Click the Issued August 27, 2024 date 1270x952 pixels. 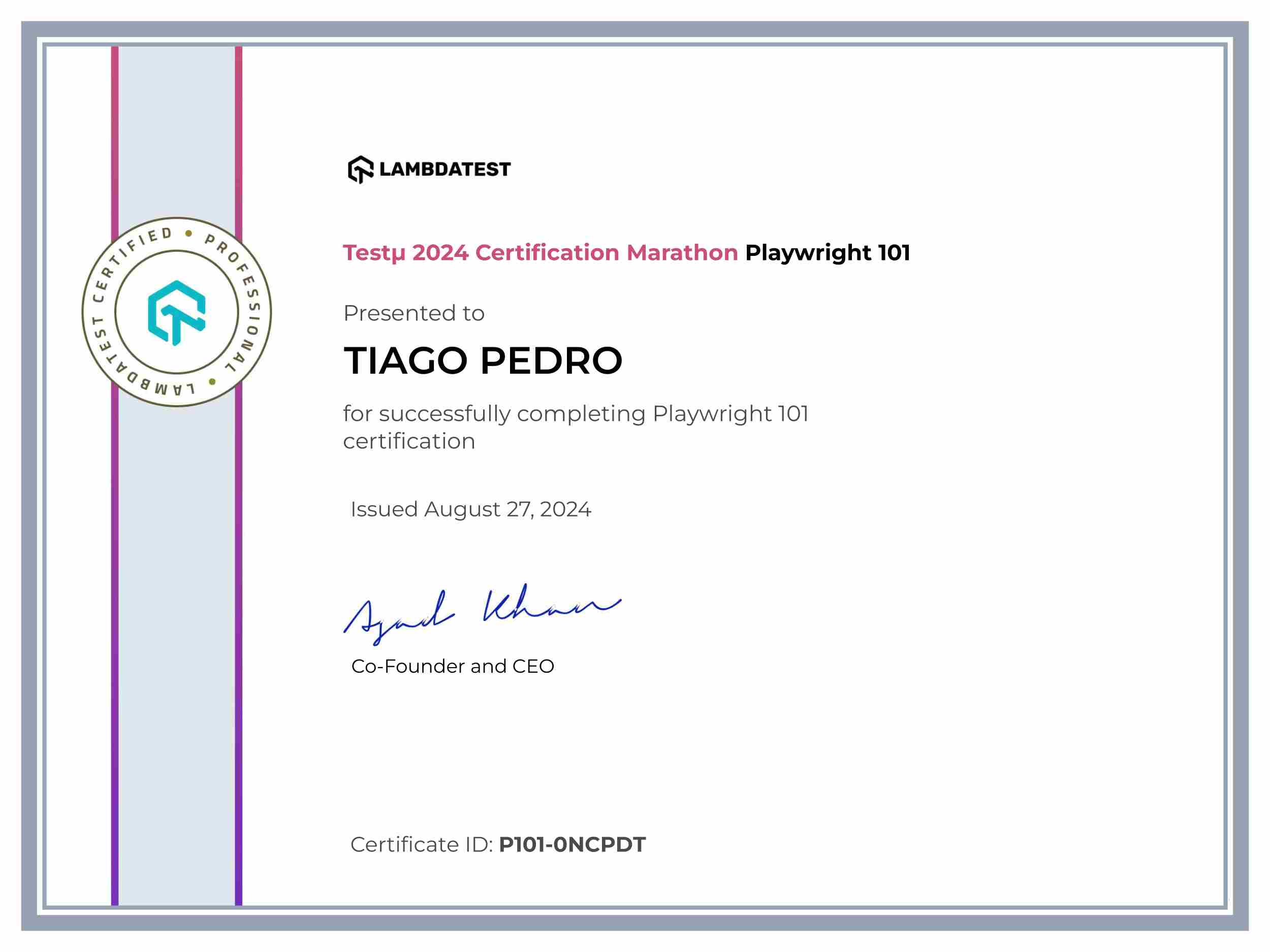[470, 509]
